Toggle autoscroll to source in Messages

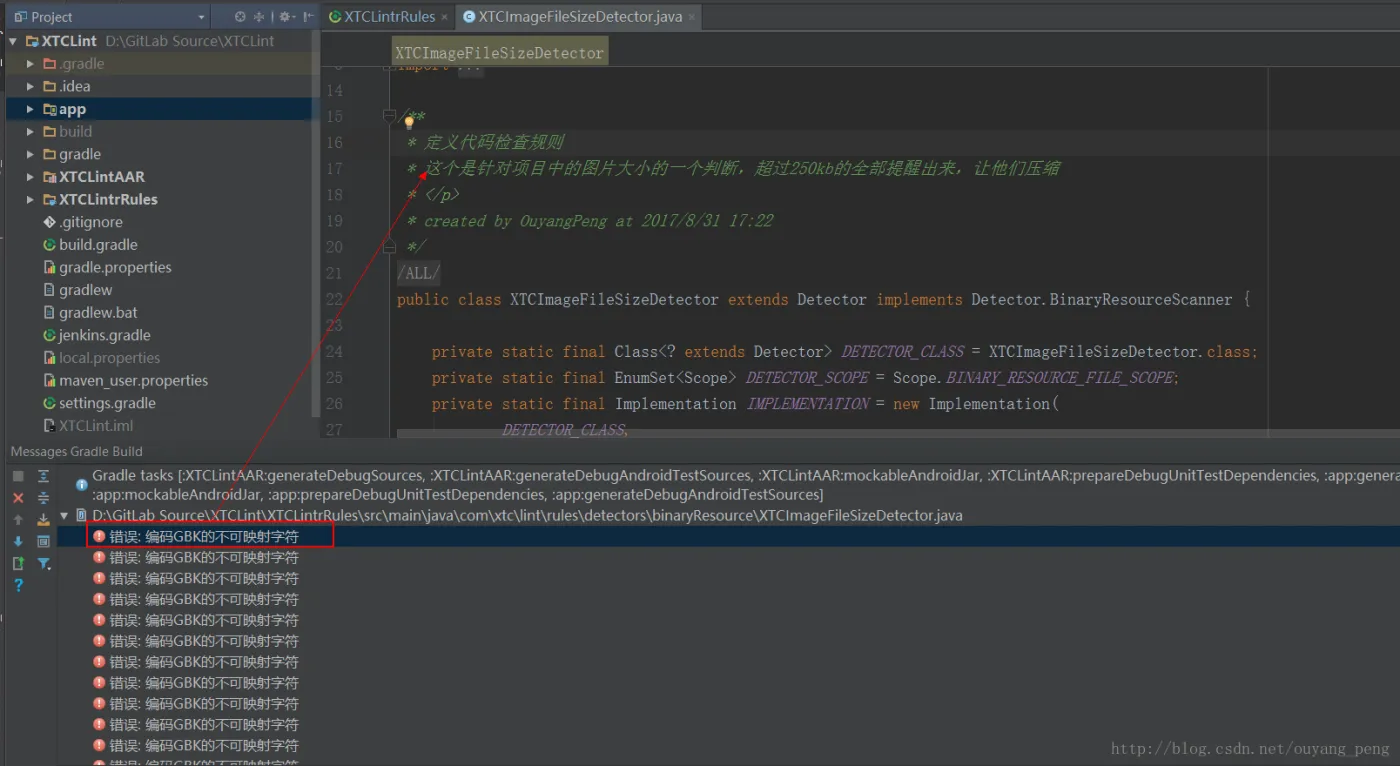(x=43, y=520)
